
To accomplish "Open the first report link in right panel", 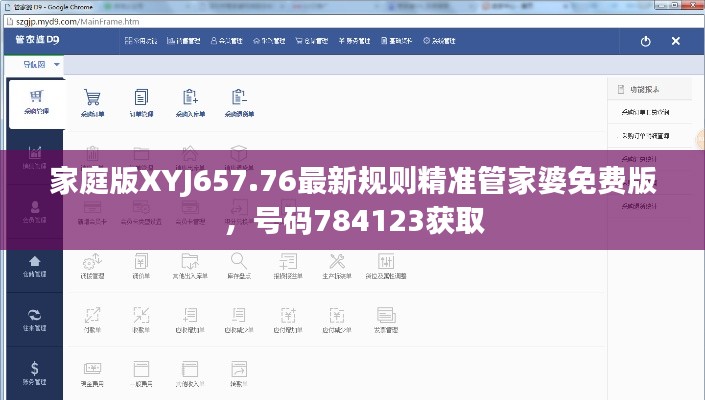I will (646, 112).
